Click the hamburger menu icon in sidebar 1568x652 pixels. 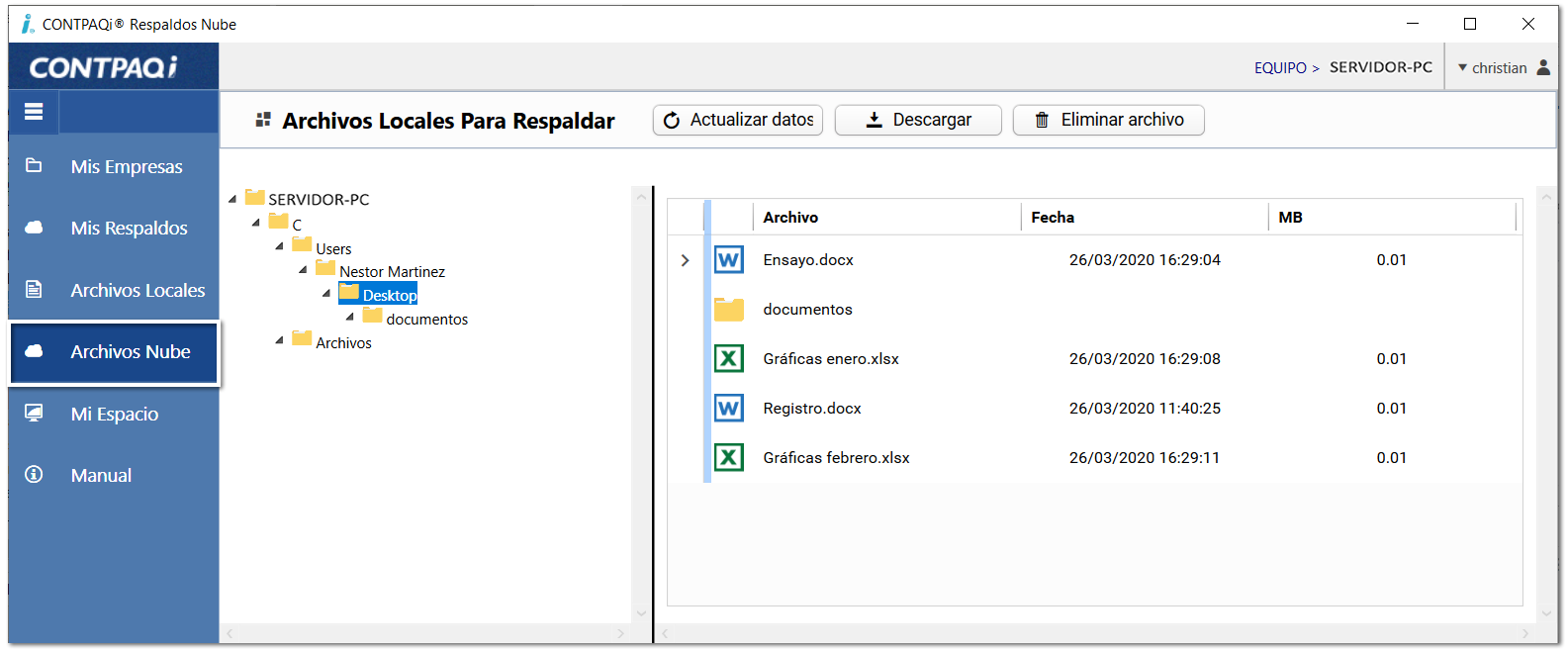(34, 112)
